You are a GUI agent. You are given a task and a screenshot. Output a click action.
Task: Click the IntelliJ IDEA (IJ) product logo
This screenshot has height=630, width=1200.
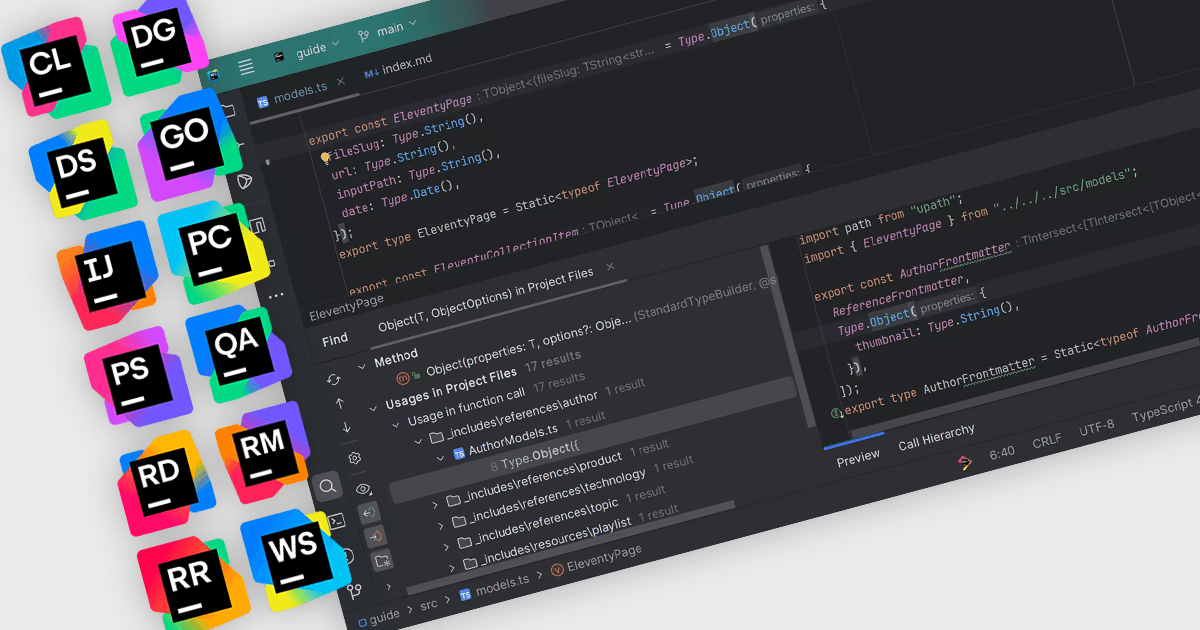109,275
